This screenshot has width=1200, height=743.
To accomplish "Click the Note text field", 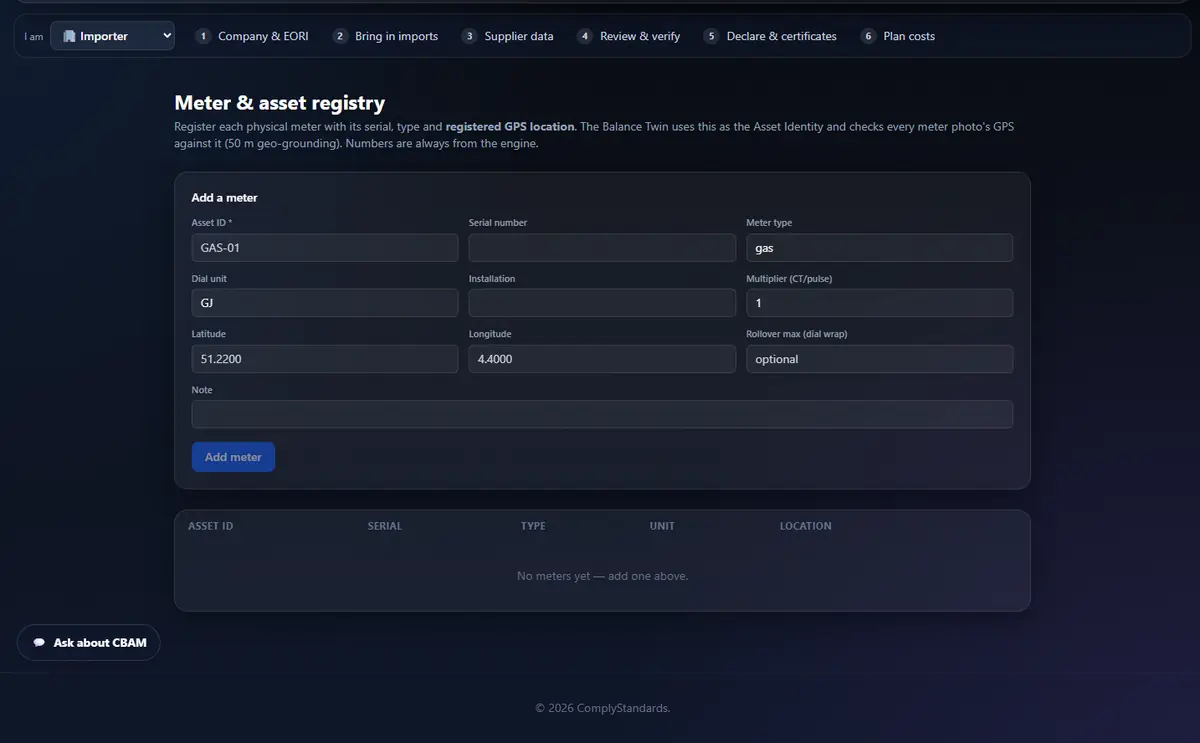I will (x=602, y=414).
